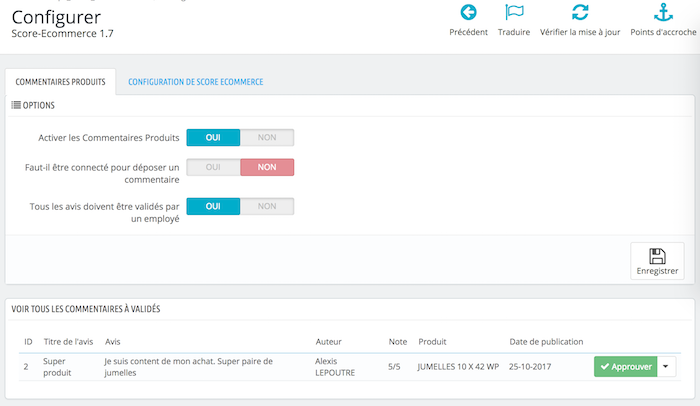Approve the Super produit review

click(625, 366)
